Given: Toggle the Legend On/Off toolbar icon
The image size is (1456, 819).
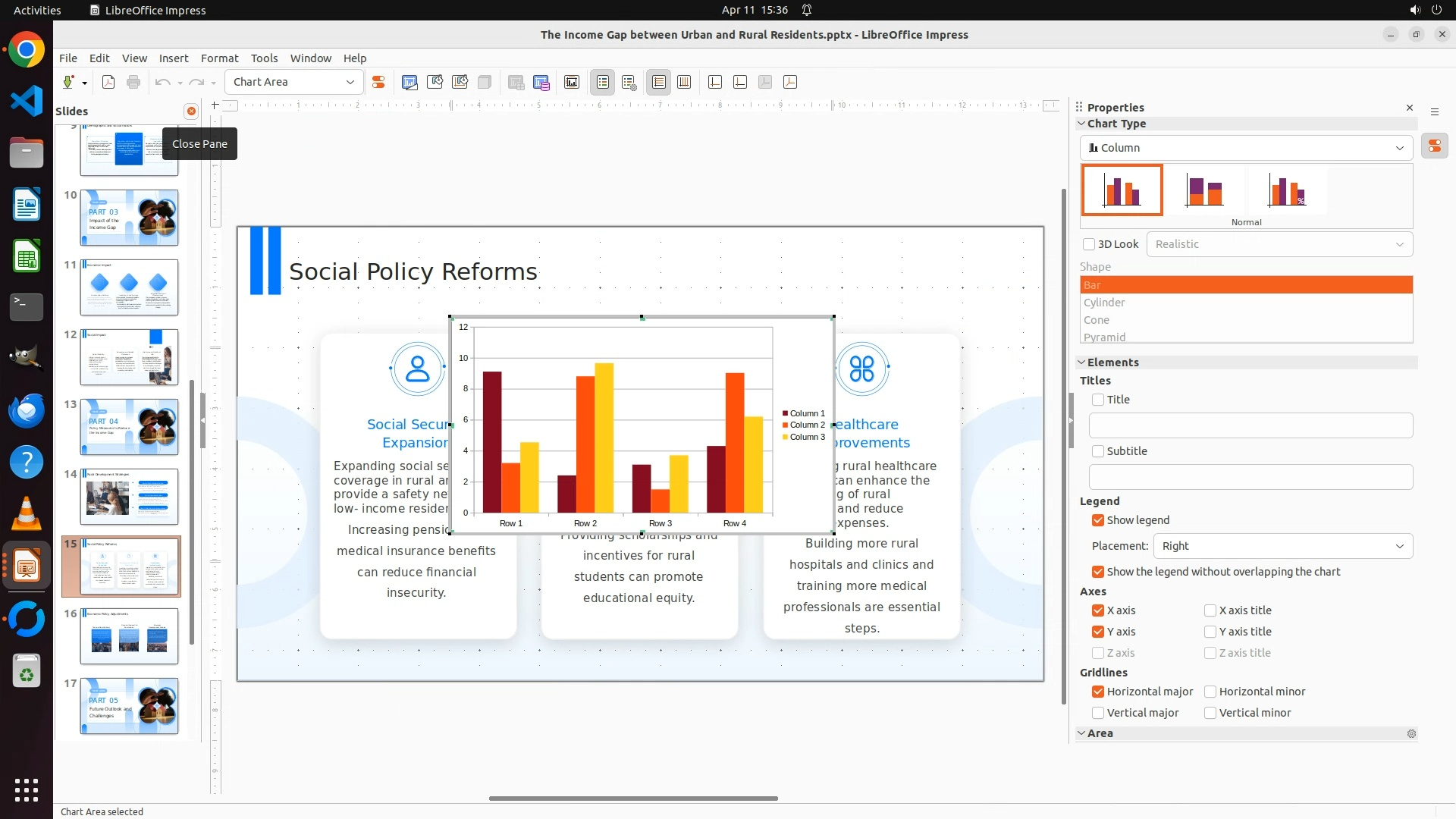Looking at the screenshot, I should coord(603,82).
